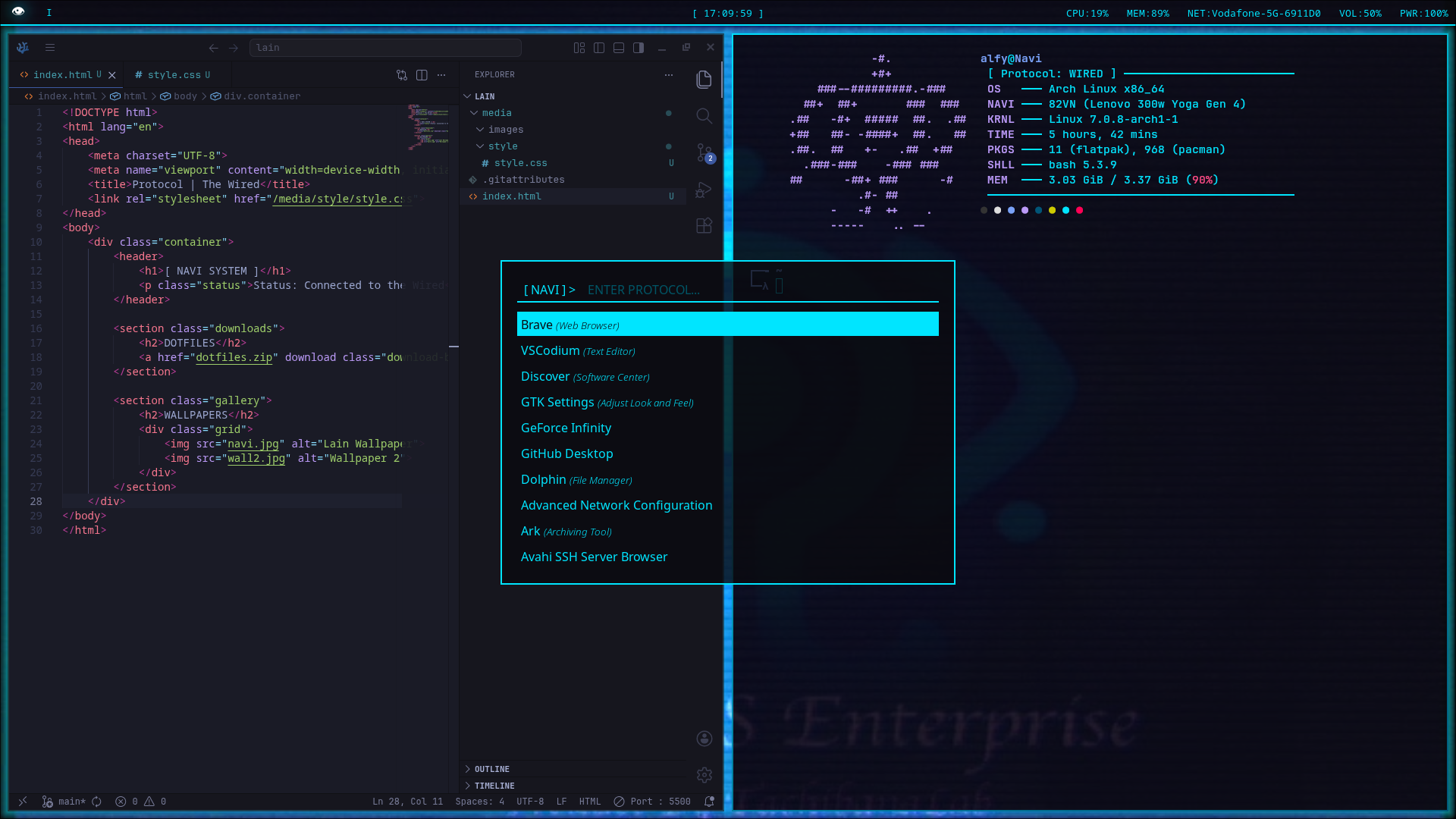
Task: Open the VSCodium hamburger application menu
Action: coord(50,48)
